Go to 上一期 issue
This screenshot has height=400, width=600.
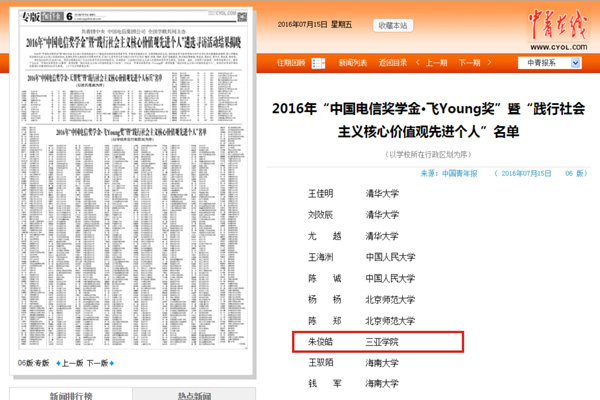pyautogui.click(x=437, y=63)
